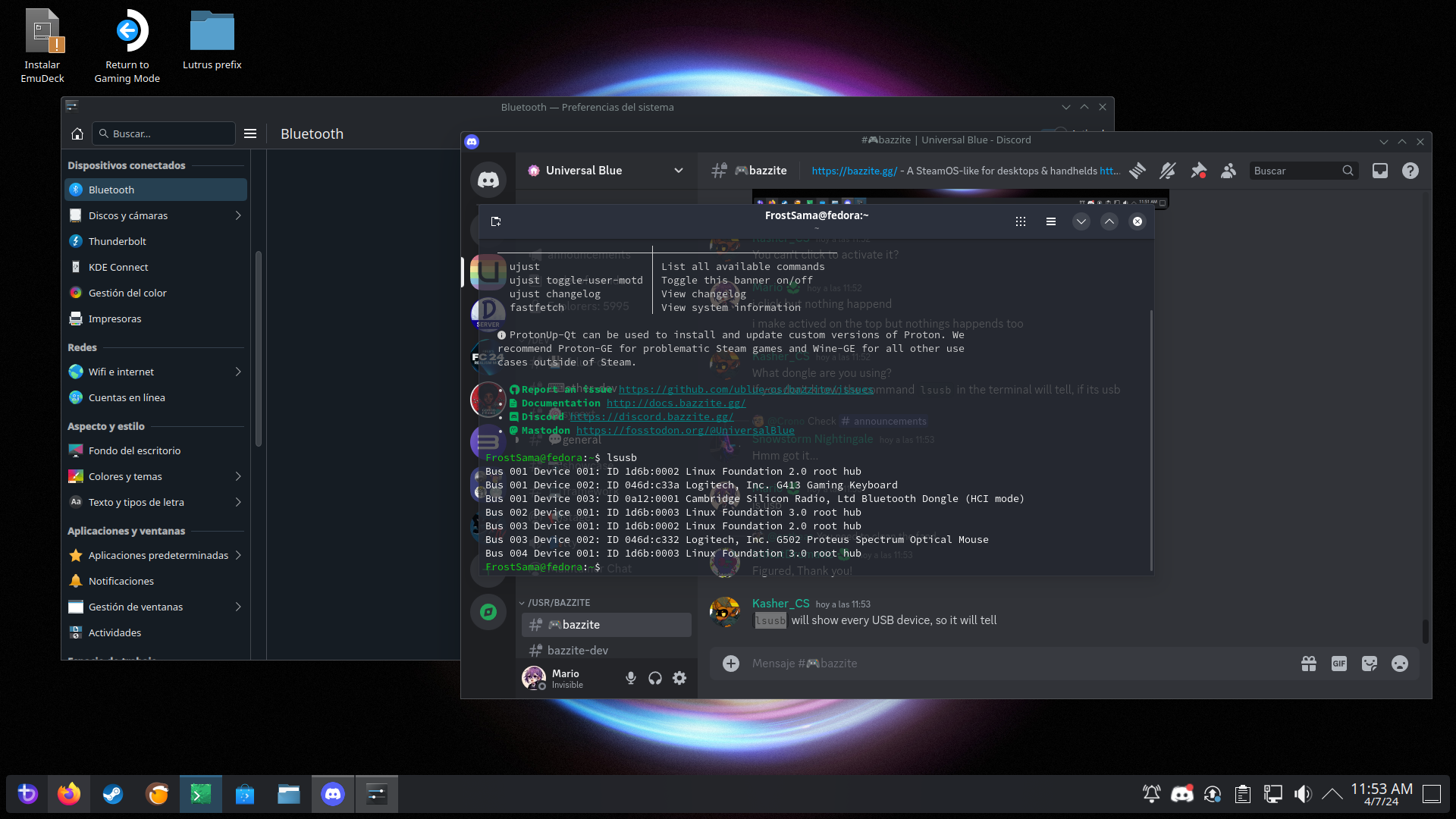Viewport: 1456px width, 819px height.
Task: Show member list icon in Discord
Action: click(x=1228, y=171)
